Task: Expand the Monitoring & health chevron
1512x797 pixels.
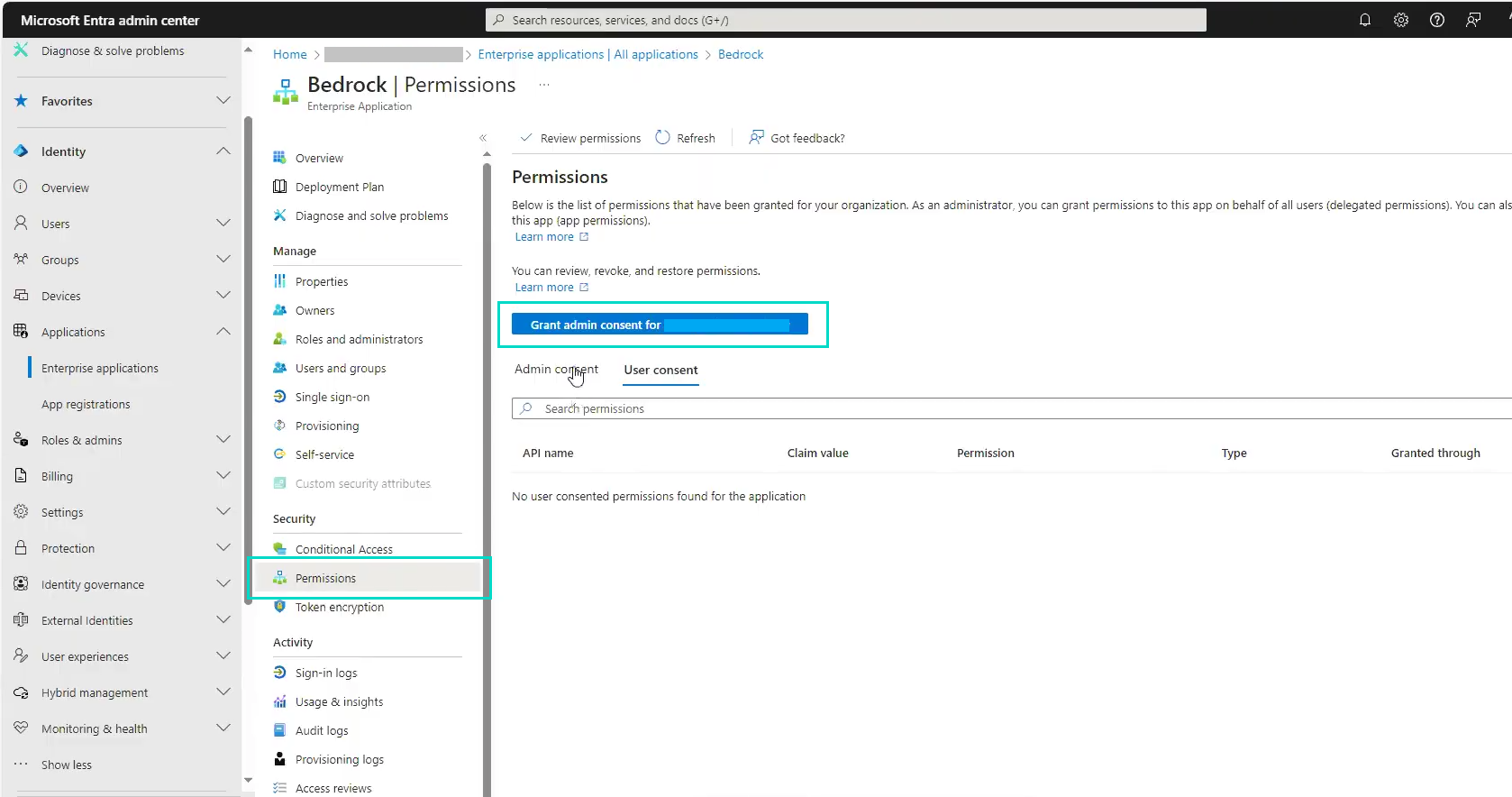Action: coord(223,728)
